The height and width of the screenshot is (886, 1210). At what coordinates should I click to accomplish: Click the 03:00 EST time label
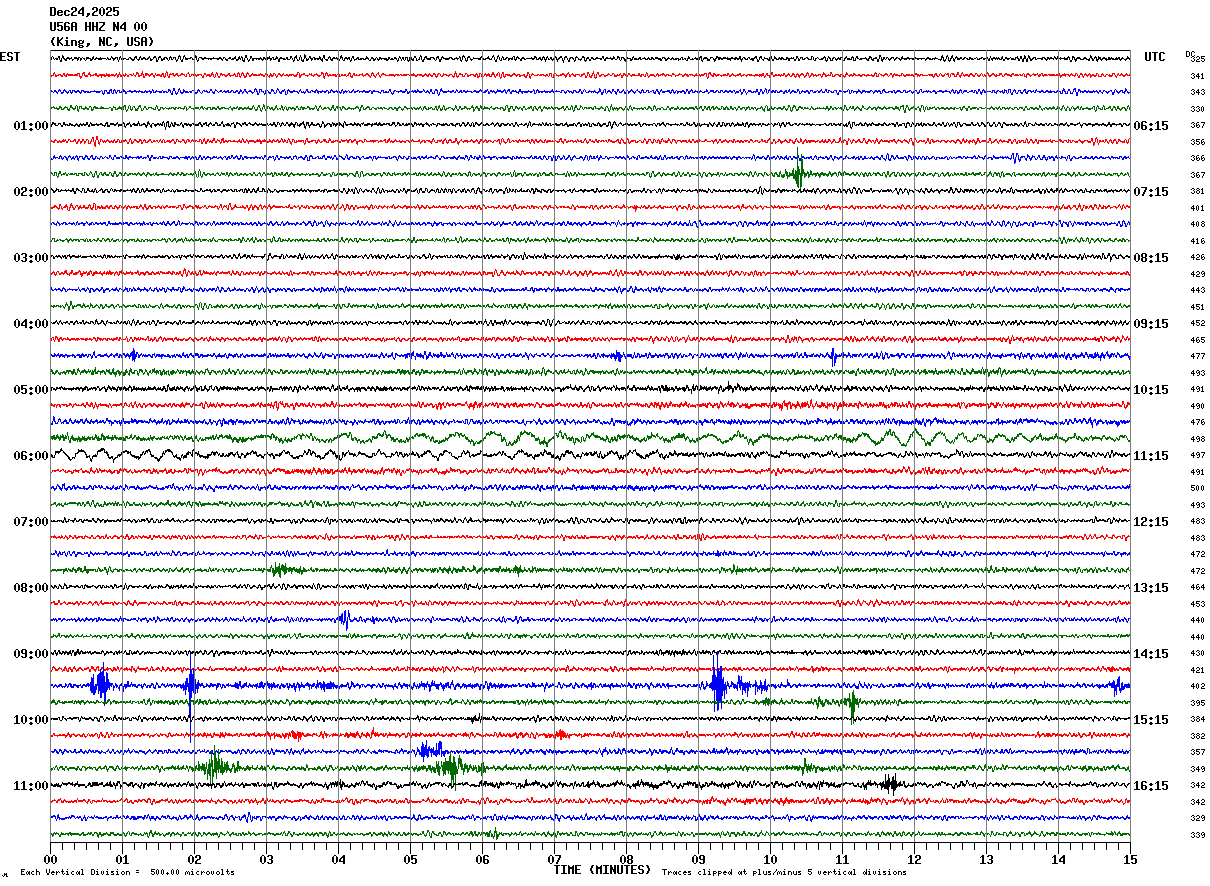tap(30, 258)
